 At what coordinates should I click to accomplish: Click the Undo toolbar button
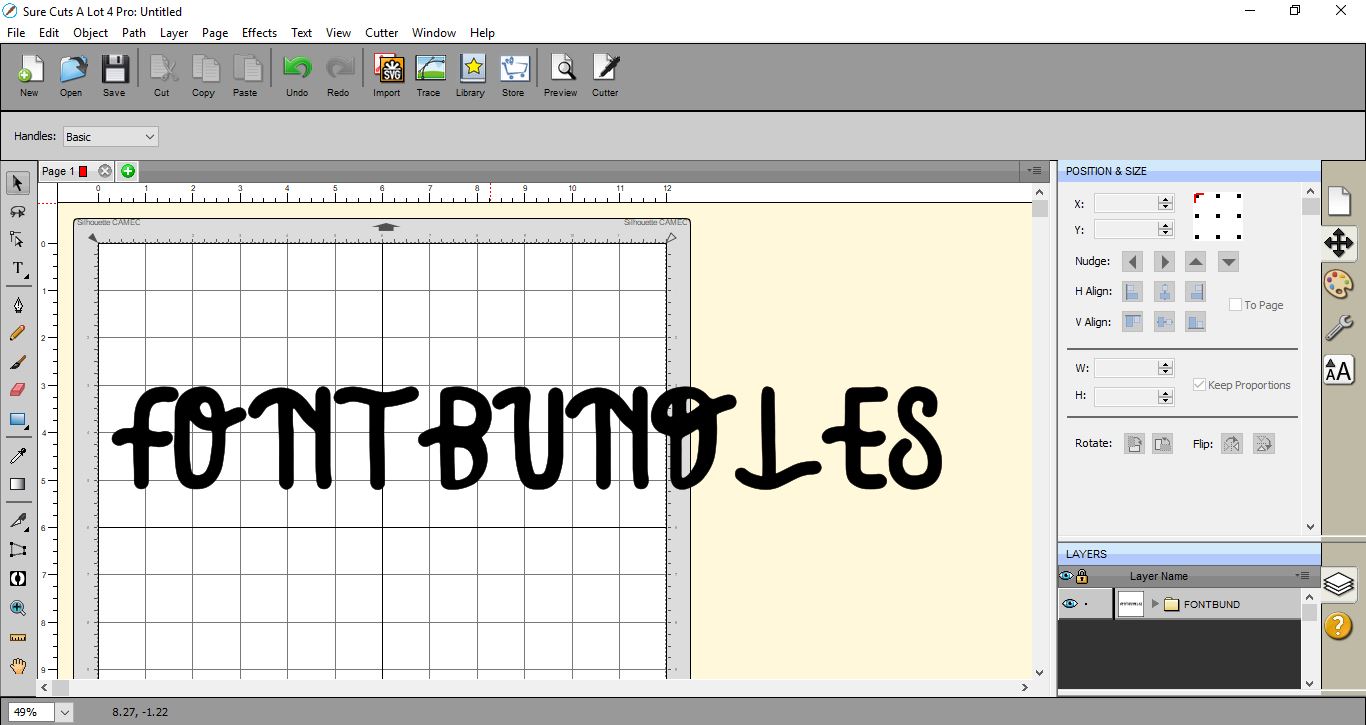pos(297,76)
